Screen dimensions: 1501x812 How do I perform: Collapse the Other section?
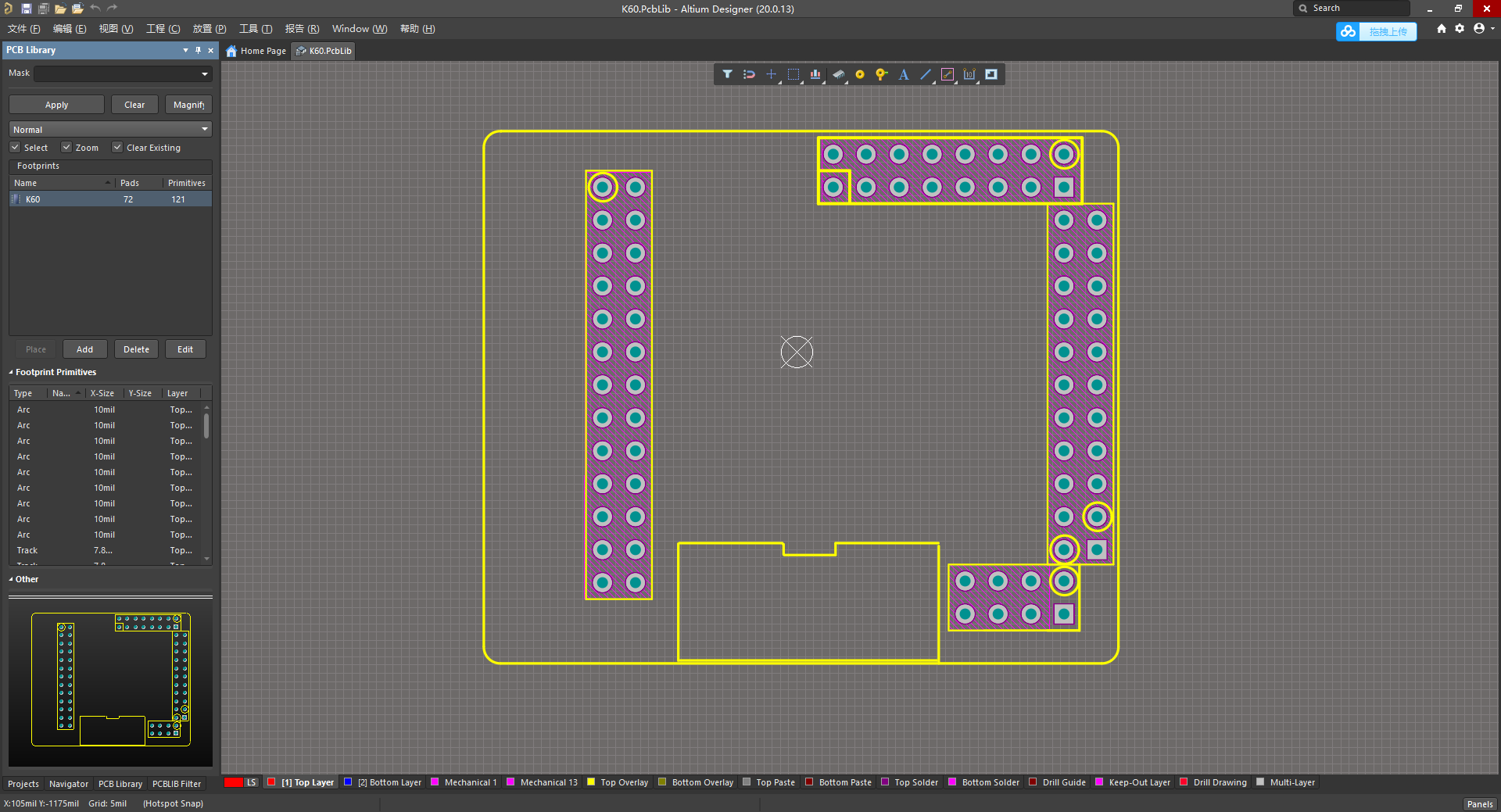(11, 579)
